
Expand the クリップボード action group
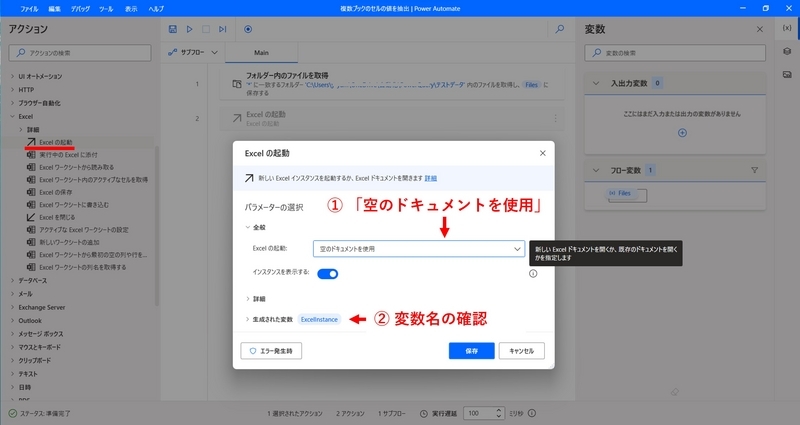(13, 361)
